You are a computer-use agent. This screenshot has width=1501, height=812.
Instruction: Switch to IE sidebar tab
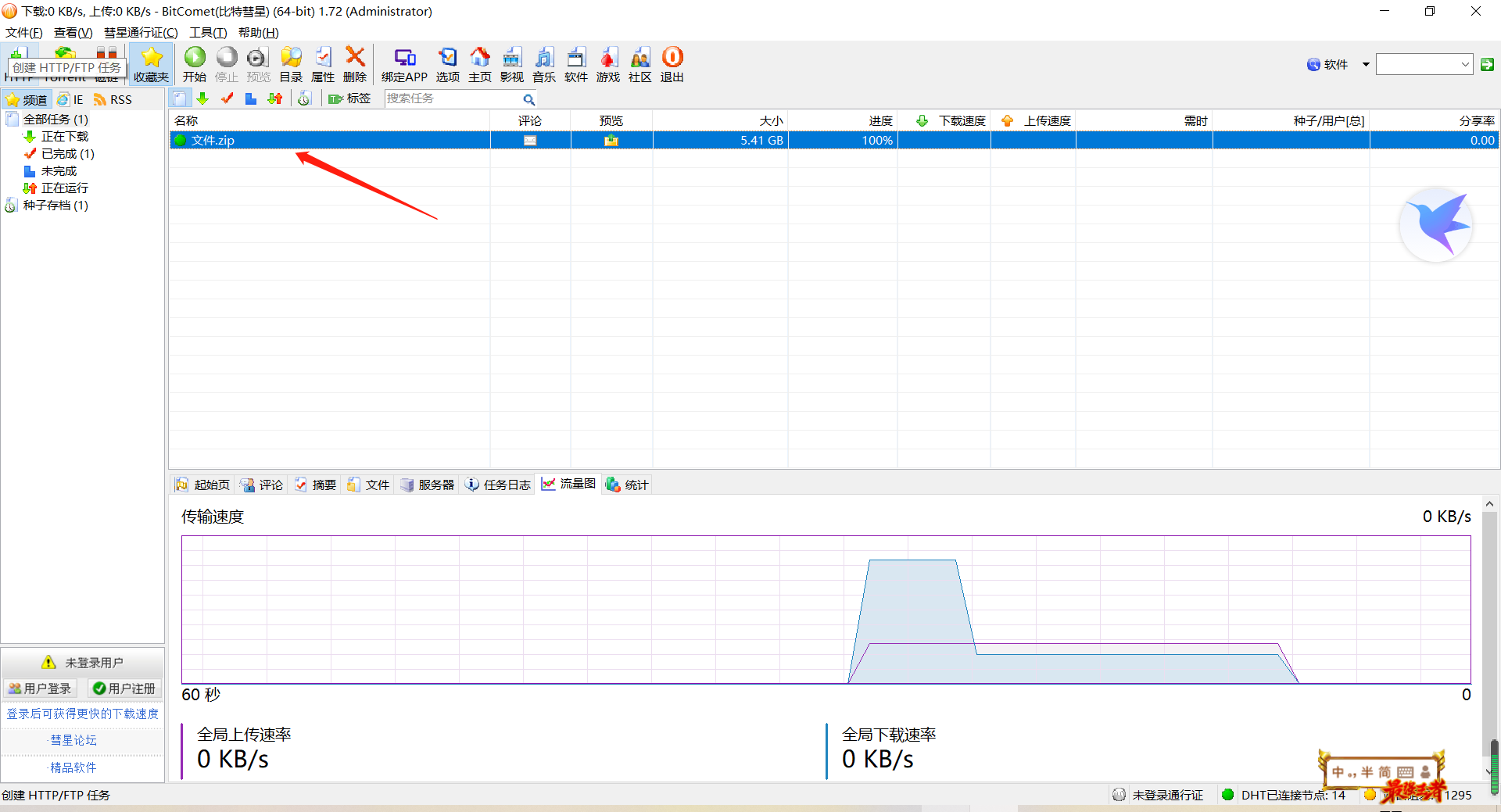point(70,99)
